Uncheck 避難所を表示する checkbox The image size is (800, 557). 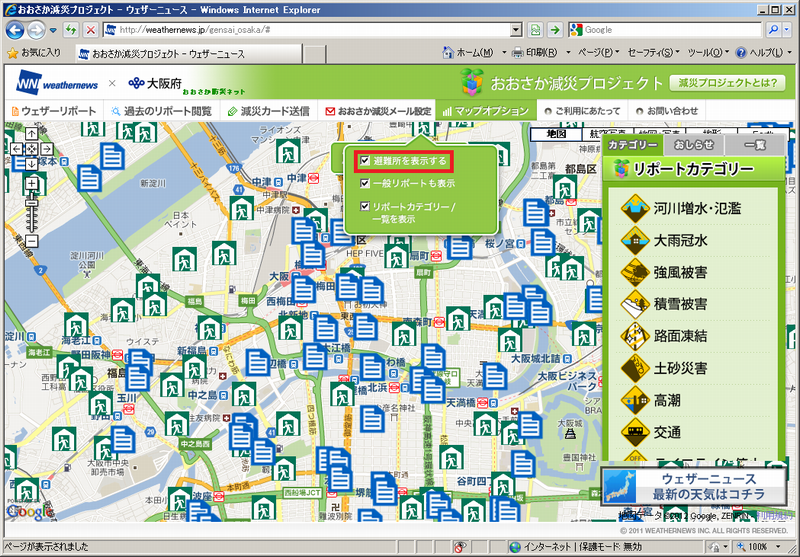365,161
